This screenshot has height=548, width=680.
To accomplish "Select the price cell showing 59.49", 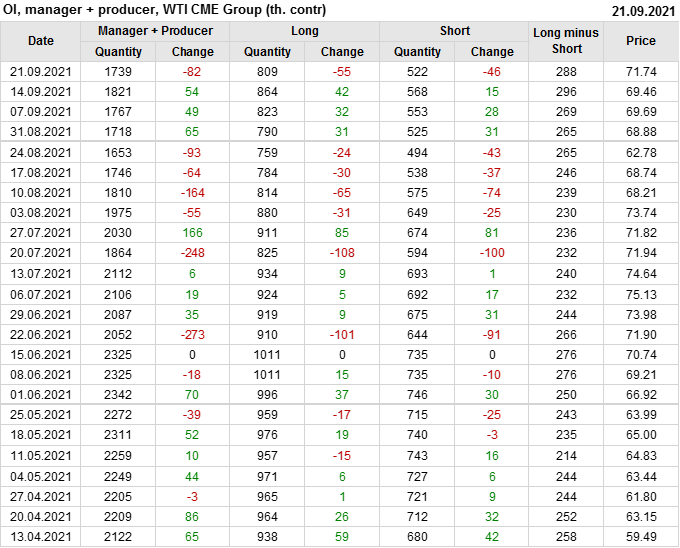I will [641, 537].
